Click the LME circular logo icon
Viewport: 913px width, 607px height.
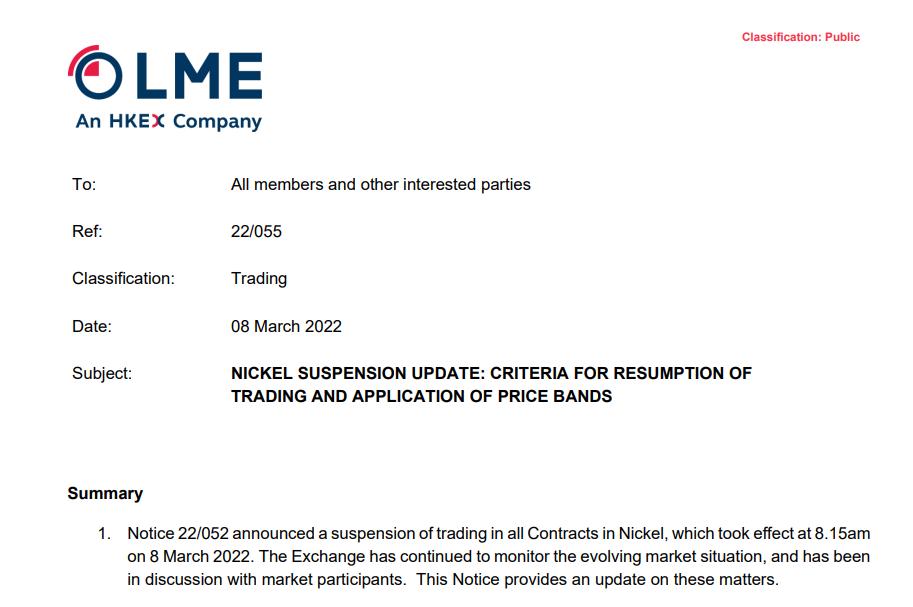click(97, 75)
